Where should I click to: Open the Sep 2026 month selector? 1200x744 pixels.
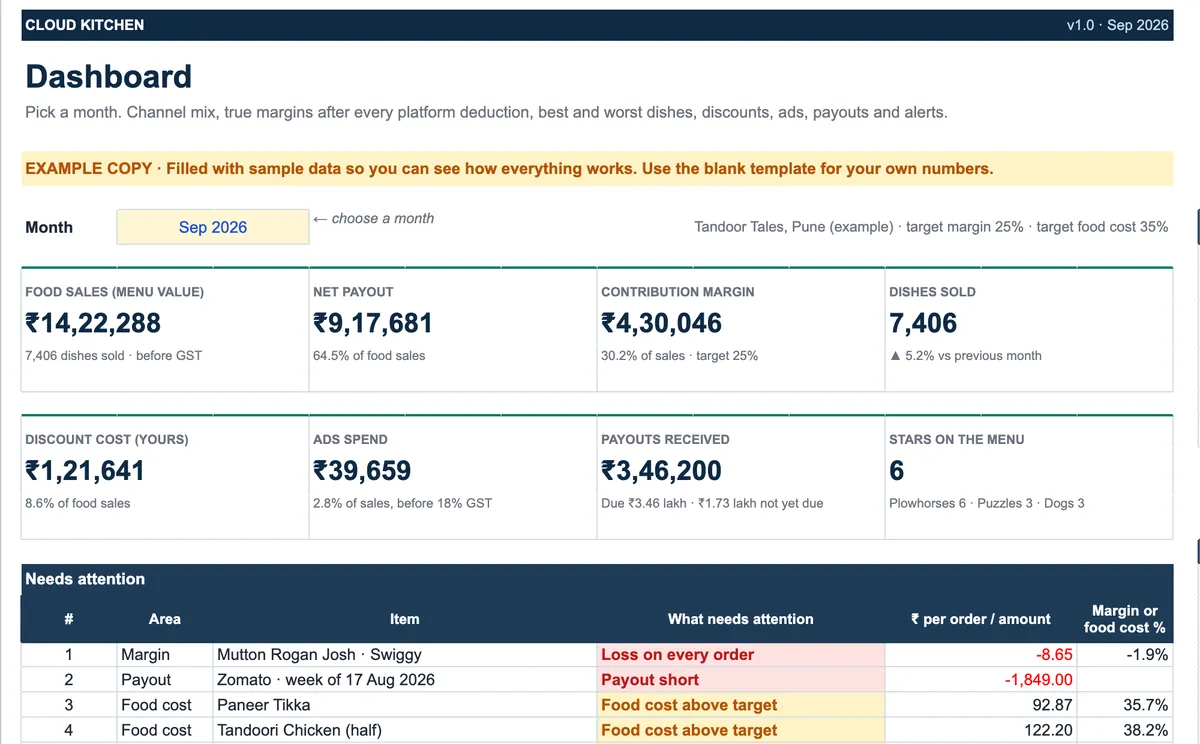pos(212,227)
